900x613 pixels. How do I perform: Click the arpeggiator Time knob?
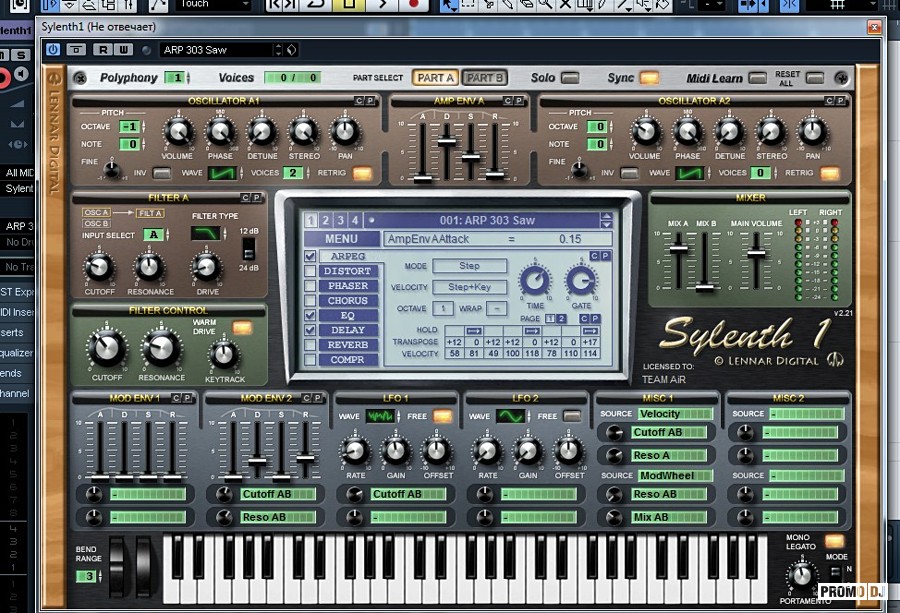pos(536,280)
